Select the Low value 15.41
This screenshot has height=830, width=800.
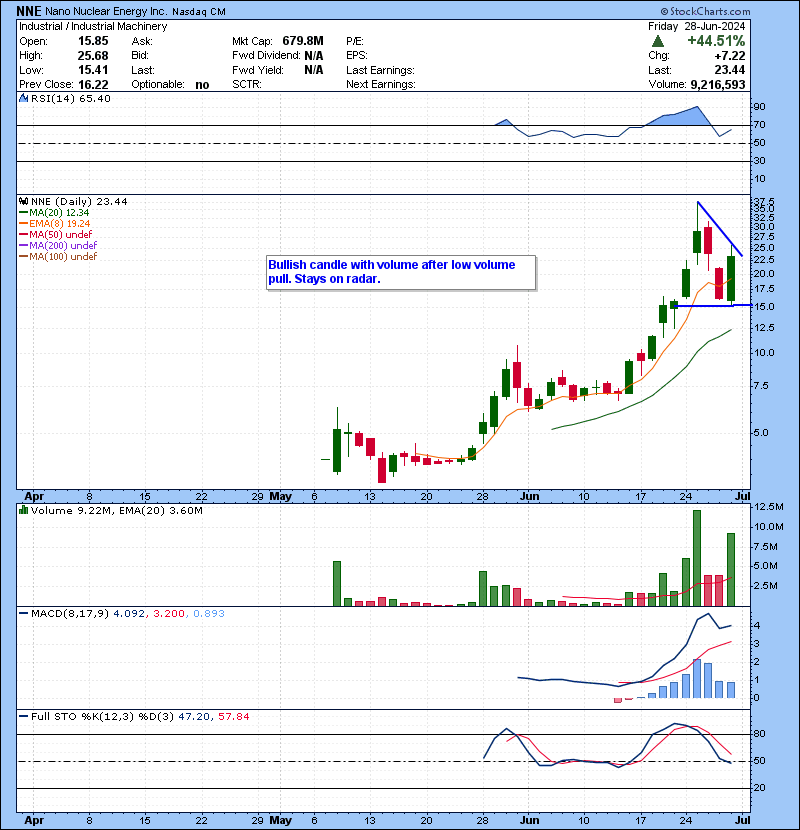93,70
